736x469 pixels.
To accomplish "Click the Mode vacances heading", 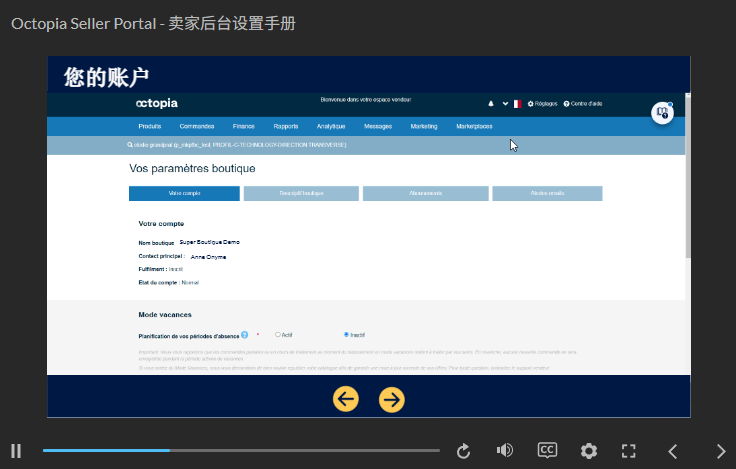I will tap(165, 315).
